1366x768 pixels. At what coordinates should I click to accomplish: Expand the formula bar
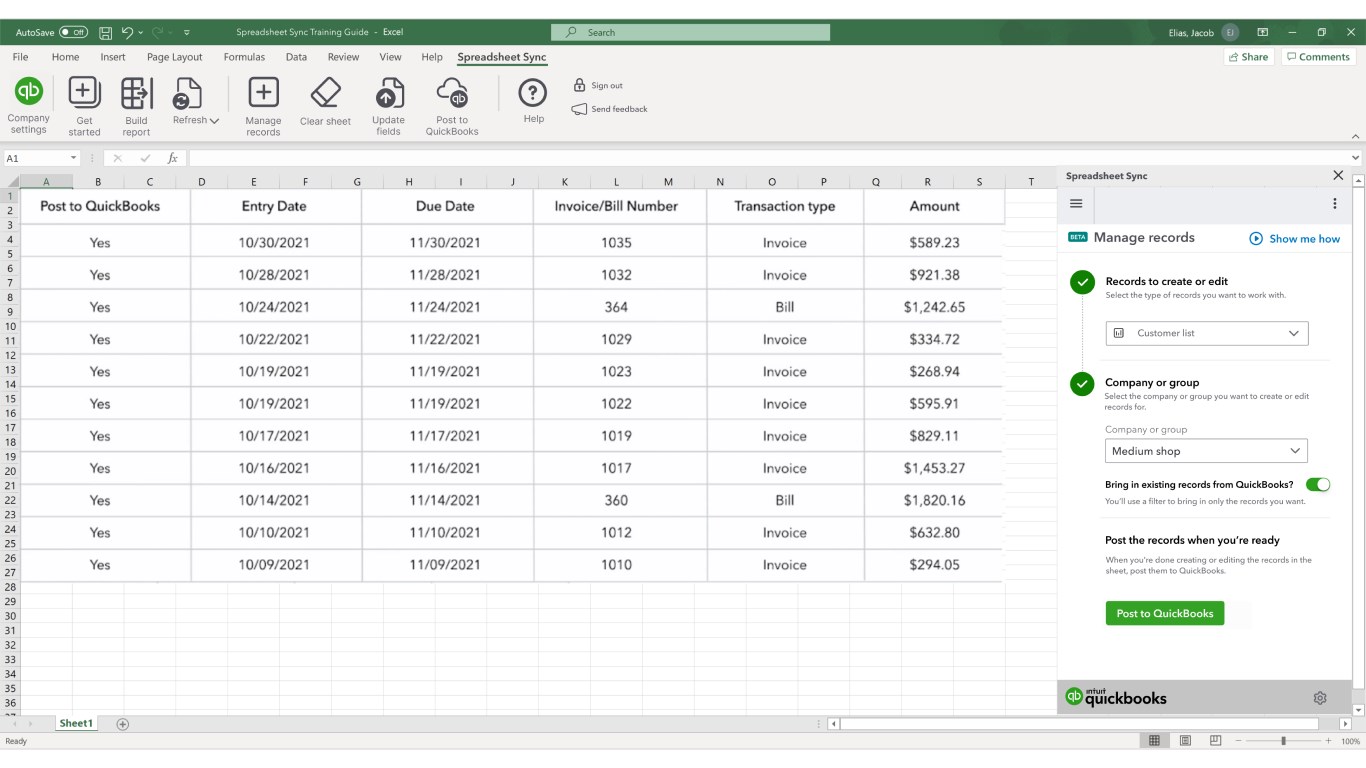[x=1356, y=158]
